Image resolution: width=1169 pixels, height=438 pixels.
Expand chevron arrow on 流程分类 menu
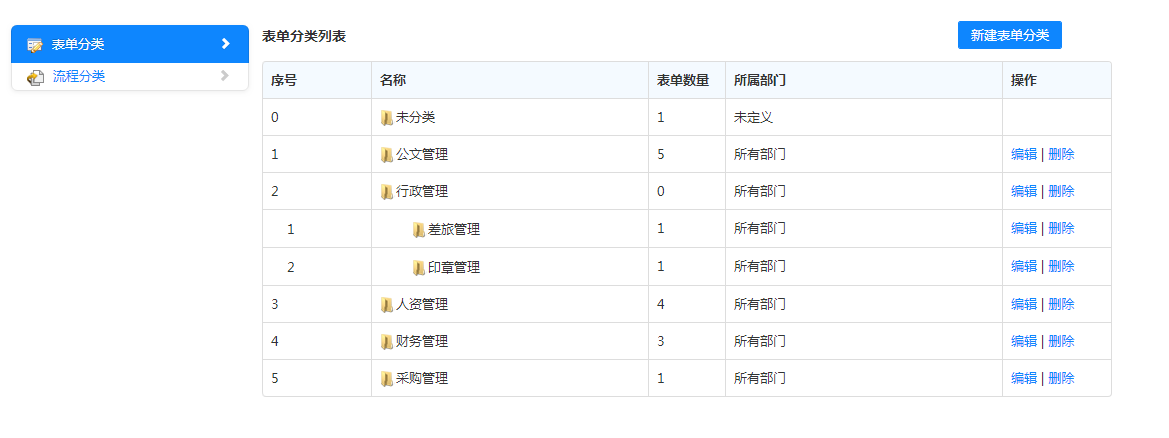[225, 76]
